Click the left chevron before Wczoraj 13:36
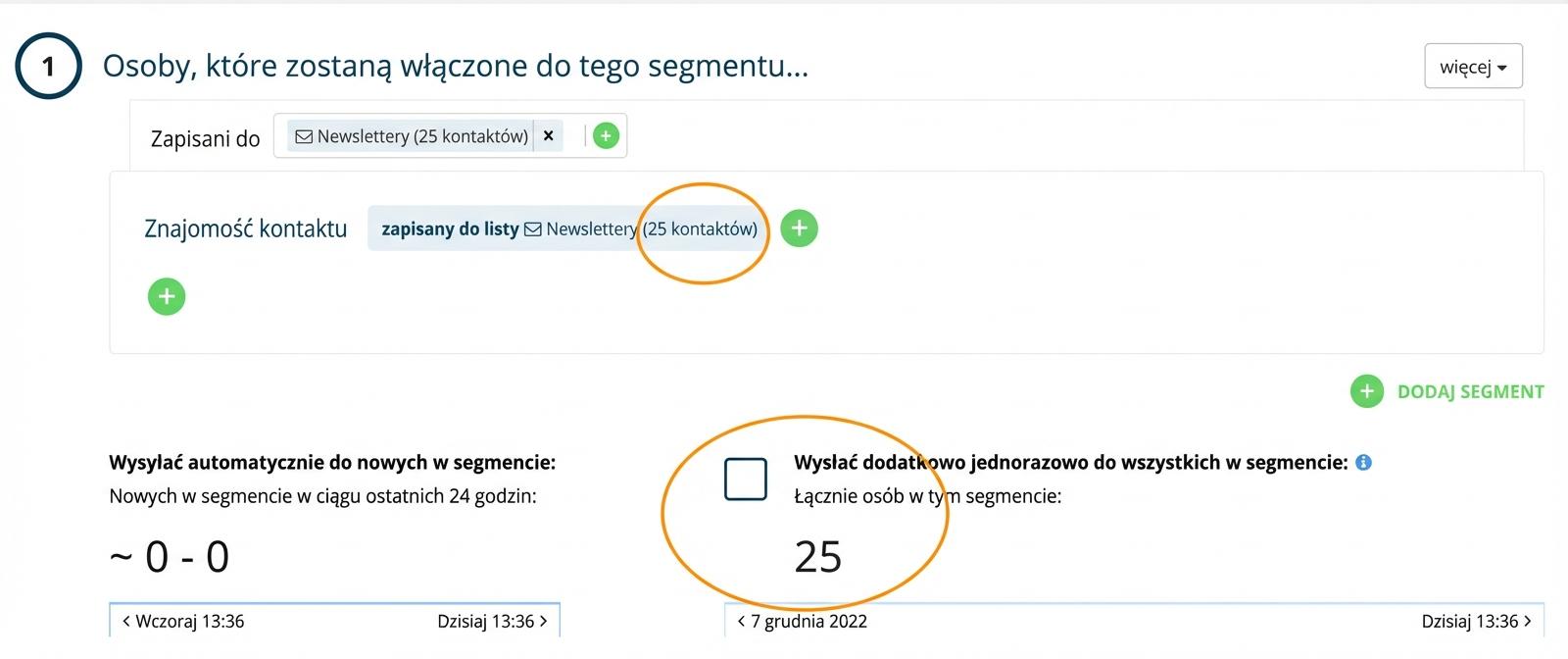Screen dimensions: 1568x659 coord(126,621)
